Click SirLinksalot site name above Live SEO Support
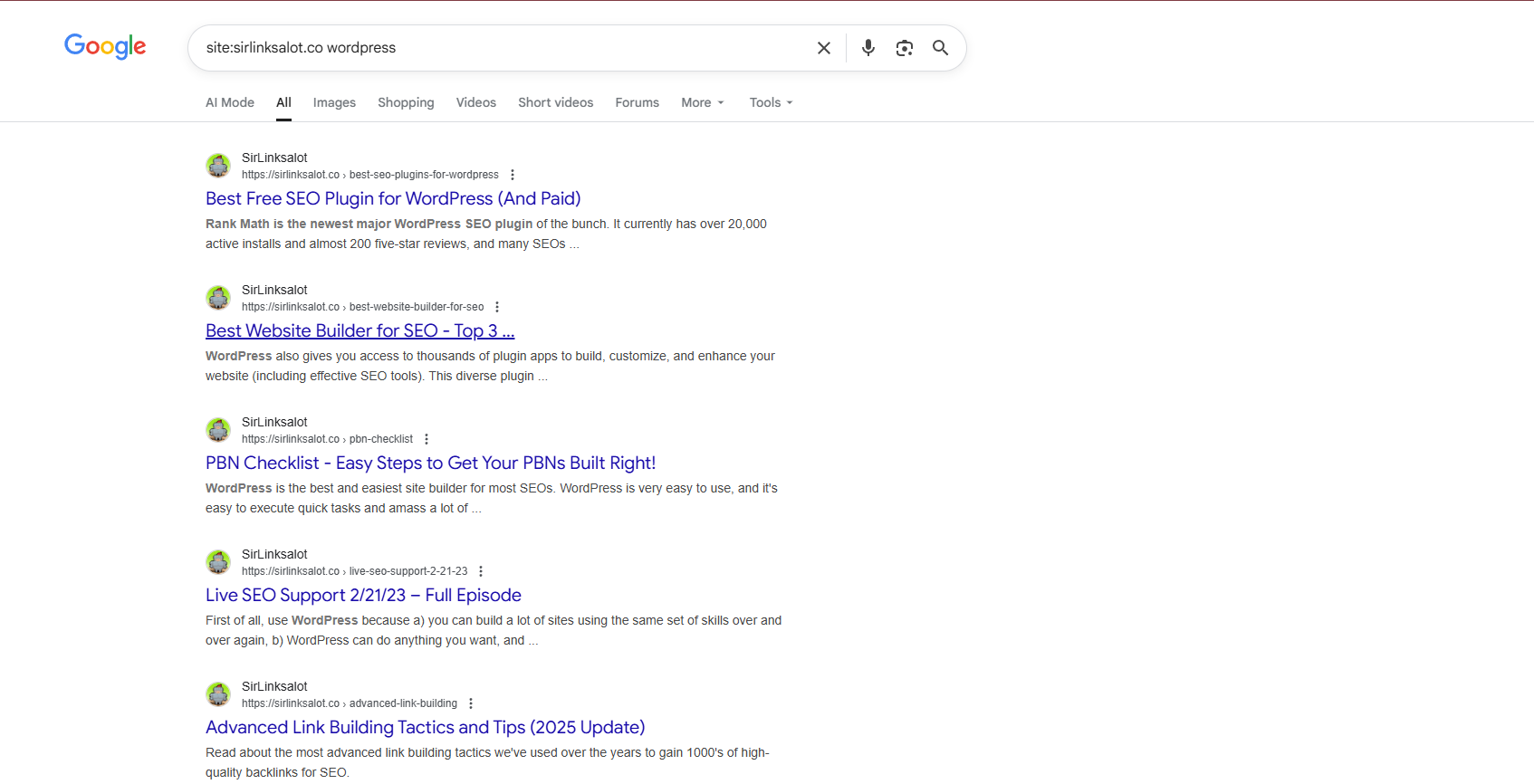The width and height of the screenshot is (1534, 784). tap(274, 554)
